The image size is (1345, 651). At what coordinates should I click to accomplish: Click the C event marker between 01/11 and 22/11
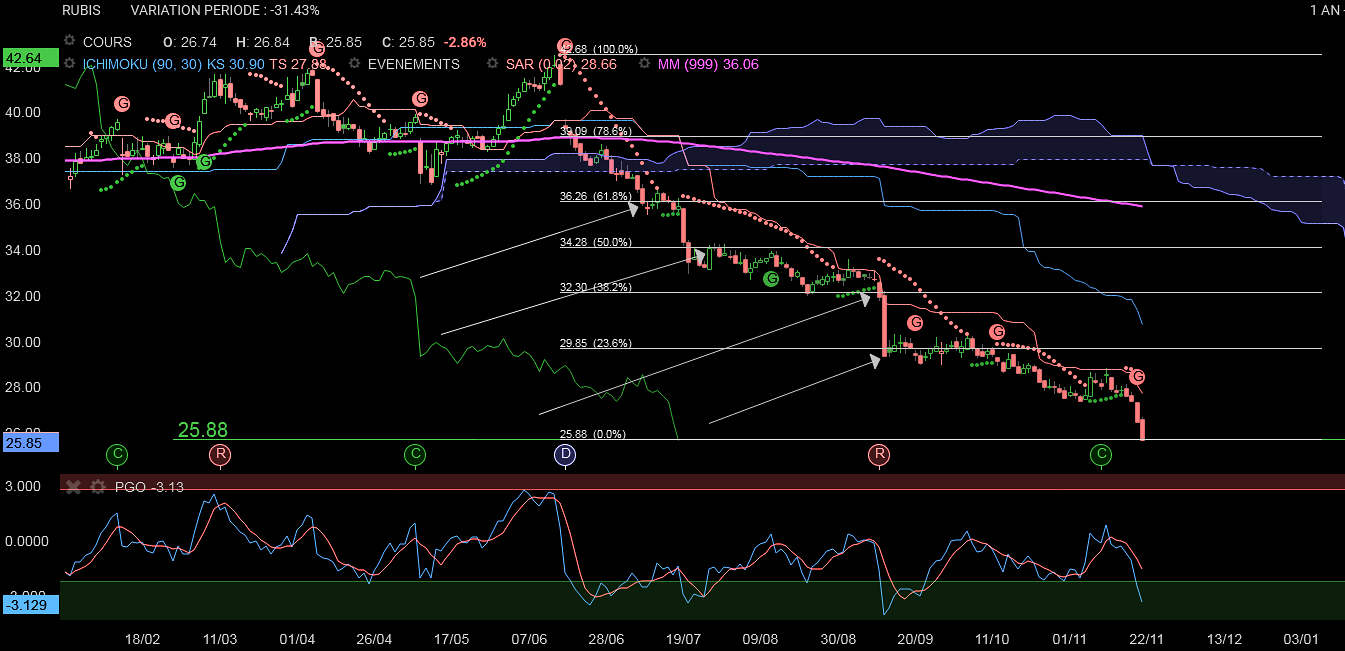(1101, 455)
